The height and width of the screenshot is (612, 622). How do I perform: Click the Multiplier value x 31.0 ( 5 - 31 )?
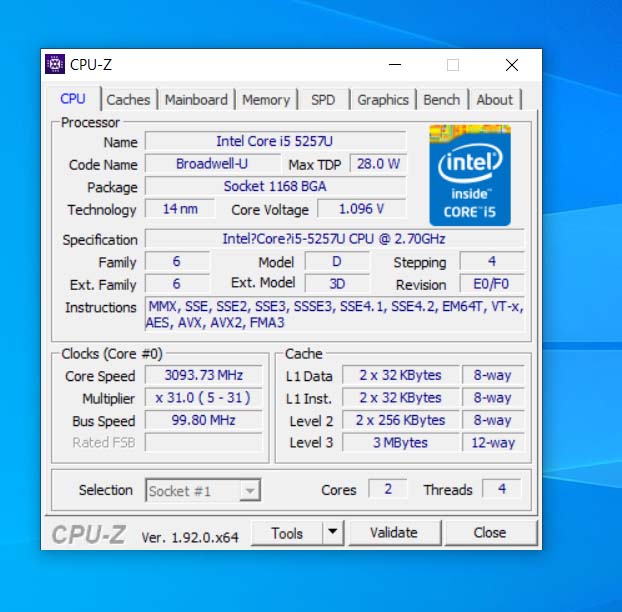[x=203, y=397]
